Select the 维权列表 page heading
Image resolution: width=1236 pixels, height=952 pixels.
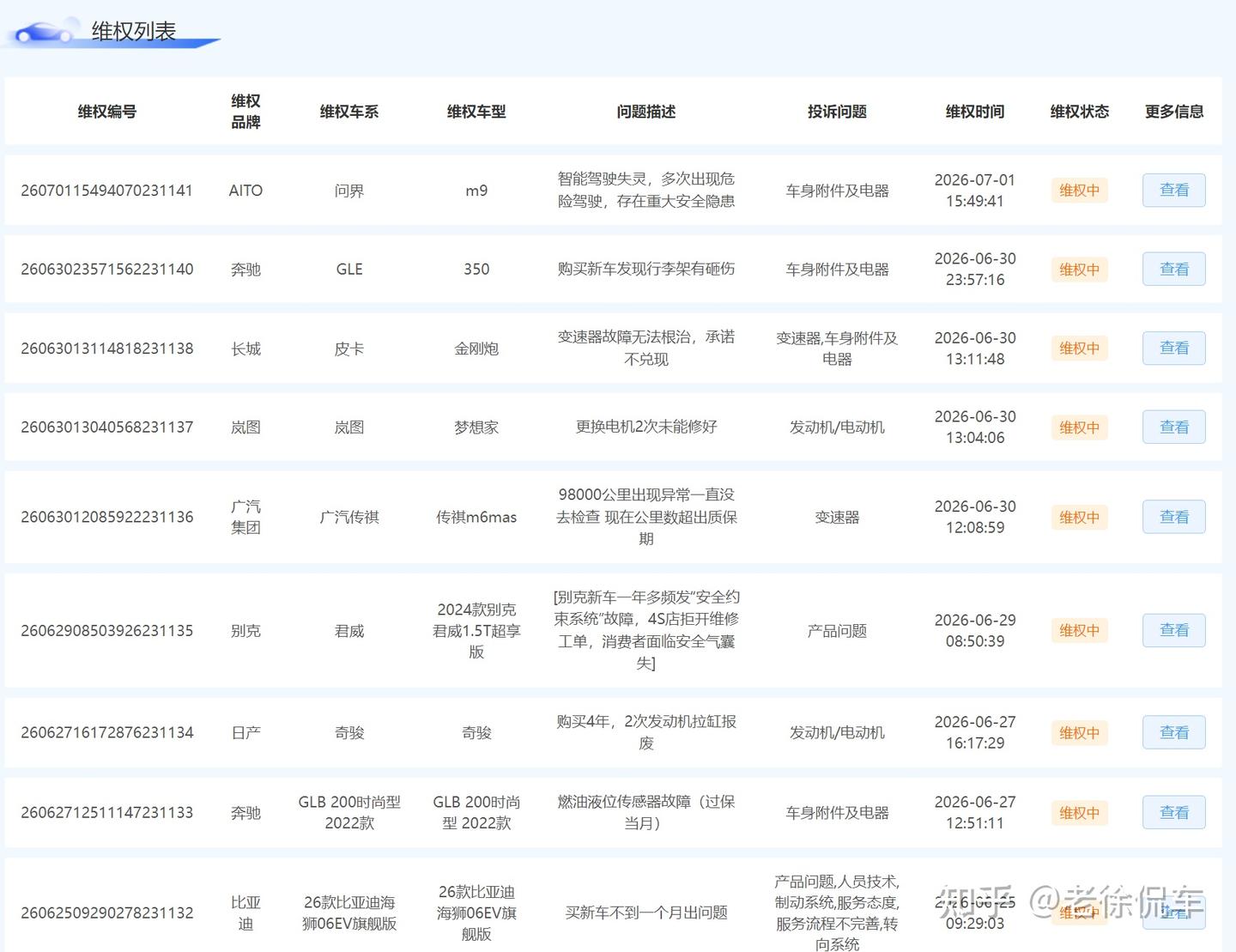coord(134,32)
